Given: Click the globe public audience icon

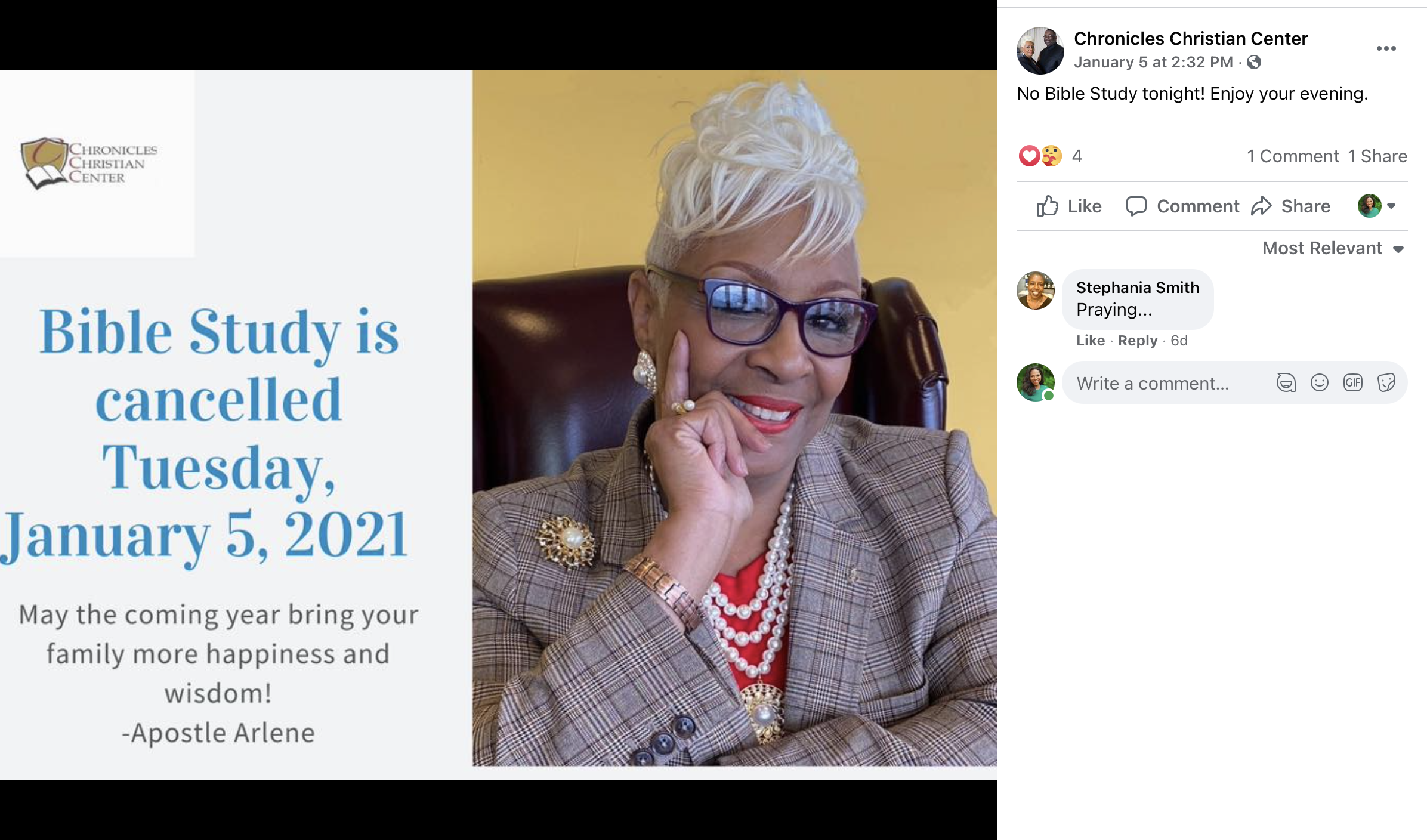Looking at the screenshot, I should click(1254, 62).
